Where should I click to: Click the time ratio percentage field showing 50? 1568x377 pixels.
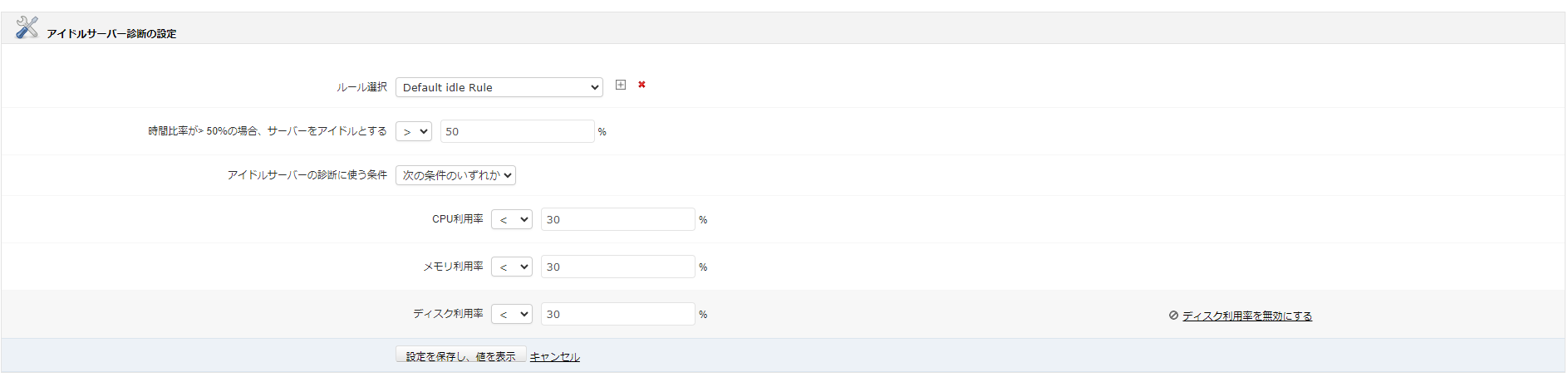pos(517,131)
